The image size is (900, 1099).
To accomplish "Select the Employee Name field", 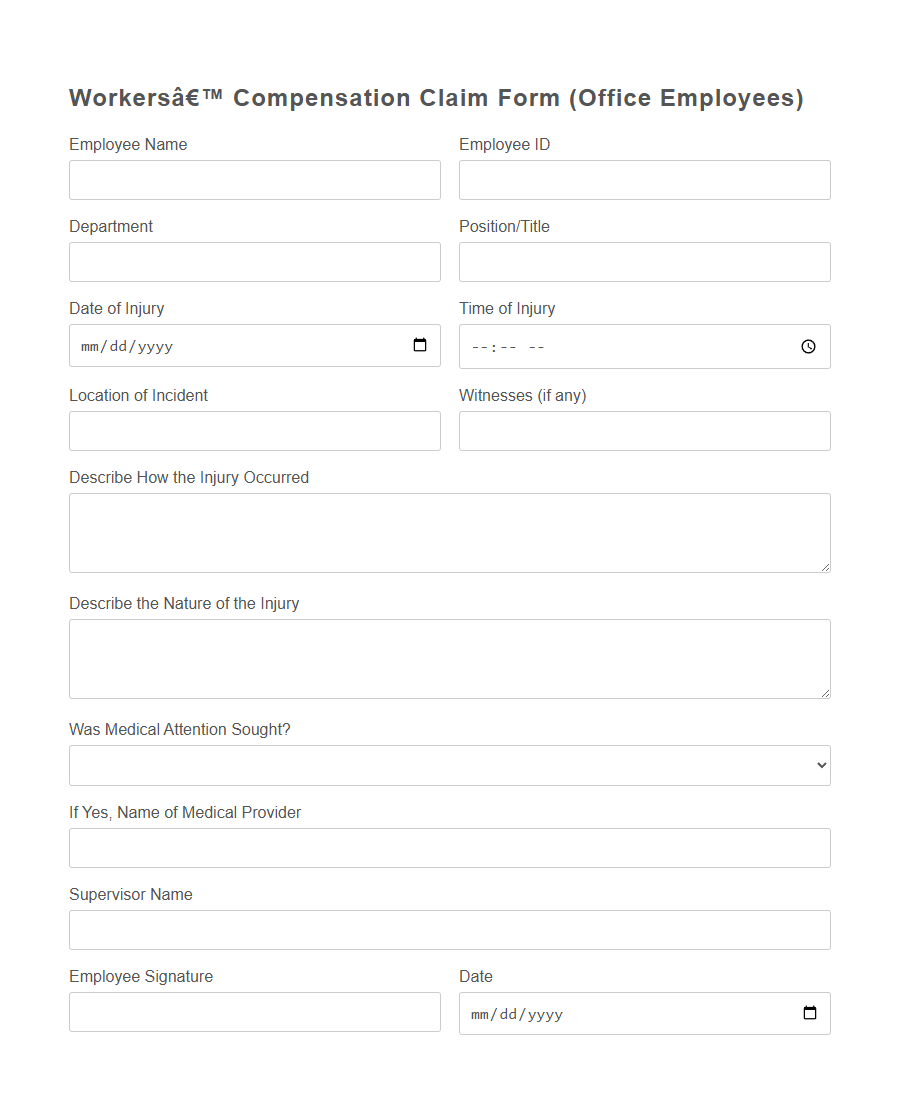I will click(x=254, y=180).
